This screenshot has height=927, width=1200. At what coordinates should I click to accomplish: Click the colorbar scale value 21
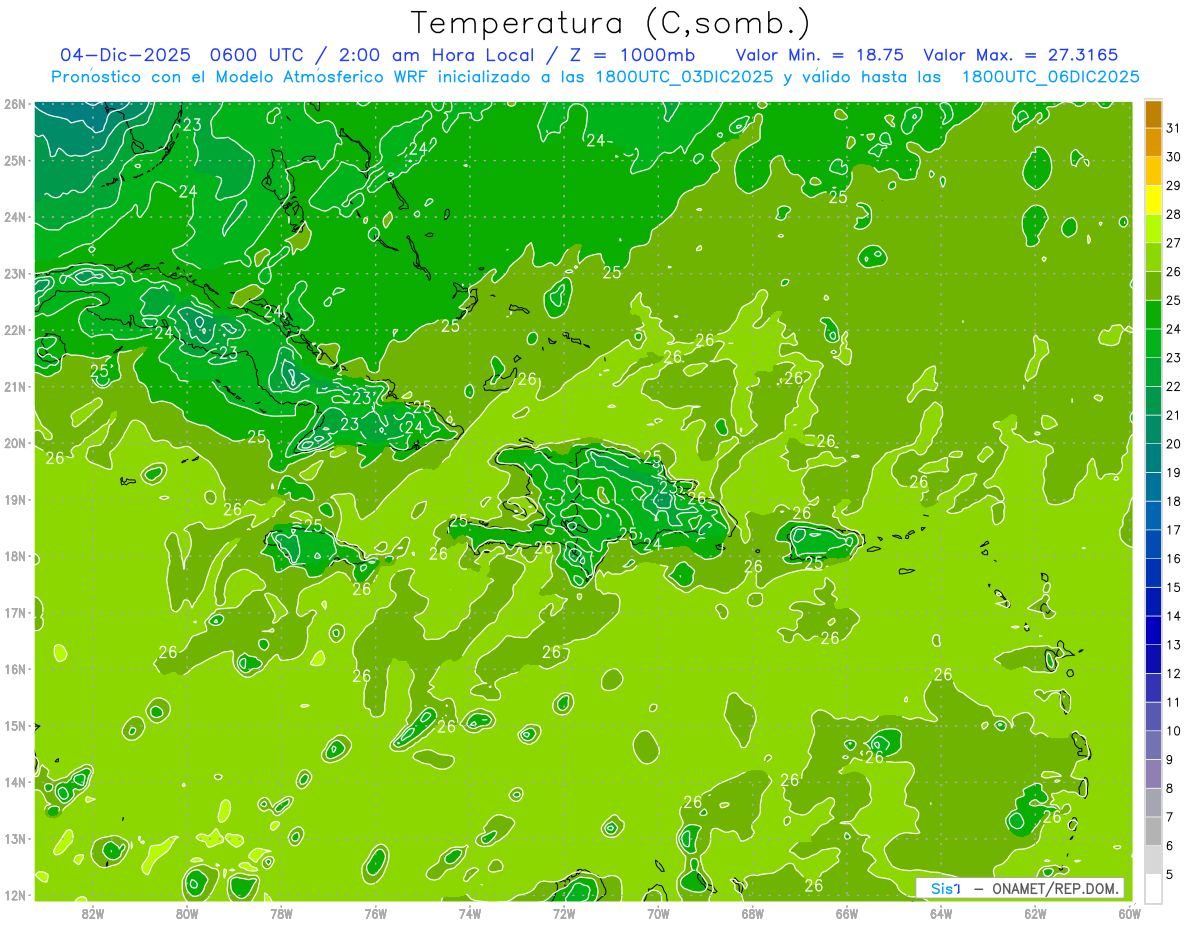(1174, 415)
